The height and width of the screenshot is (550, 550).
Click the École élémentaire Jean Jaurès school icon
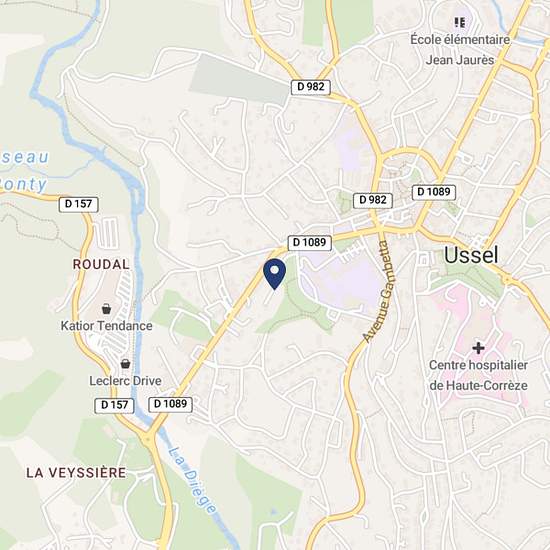(460, 23)
